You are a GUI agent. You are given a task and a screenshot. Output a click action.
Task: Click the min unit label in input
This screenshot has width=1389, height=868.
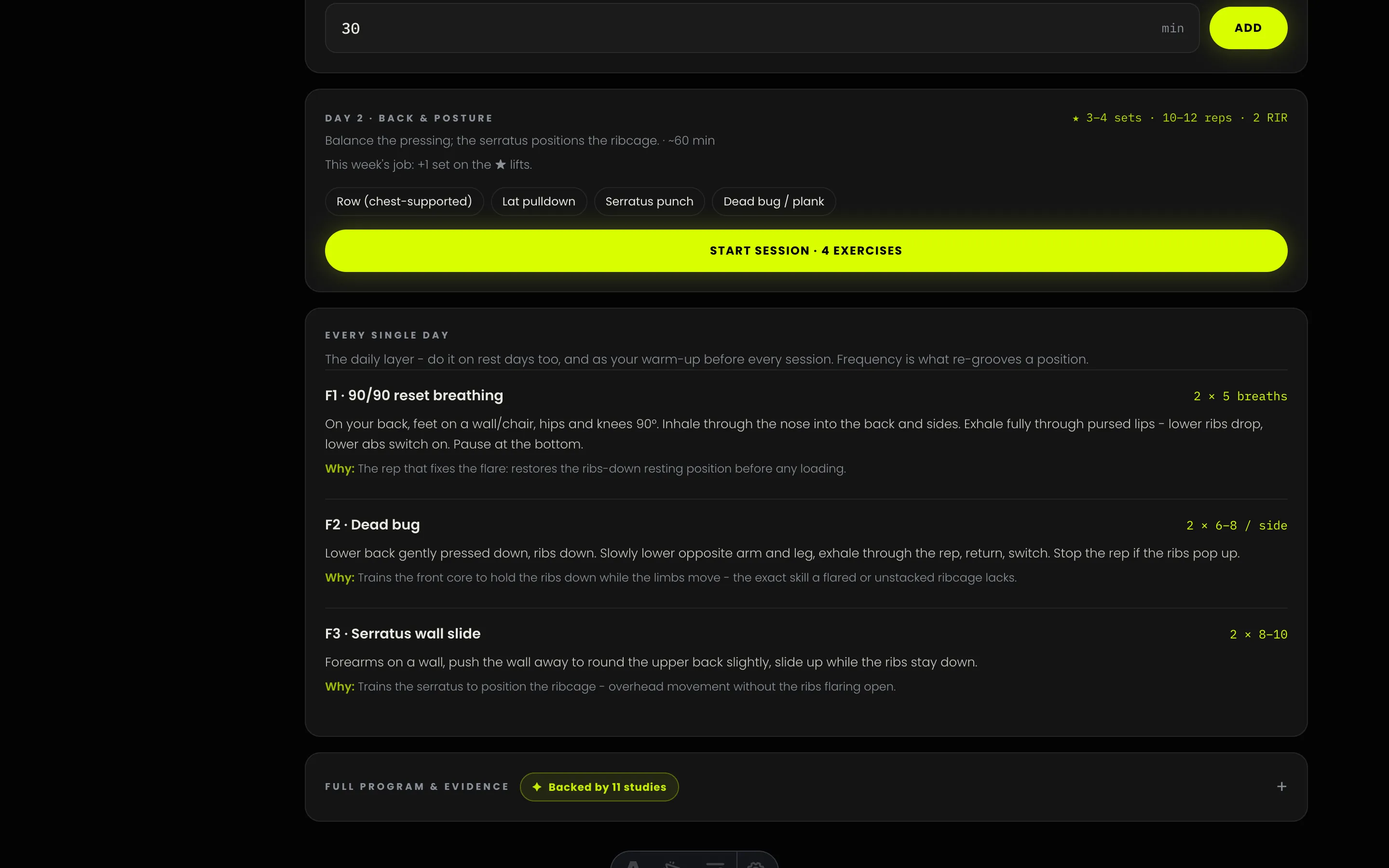1172,28
